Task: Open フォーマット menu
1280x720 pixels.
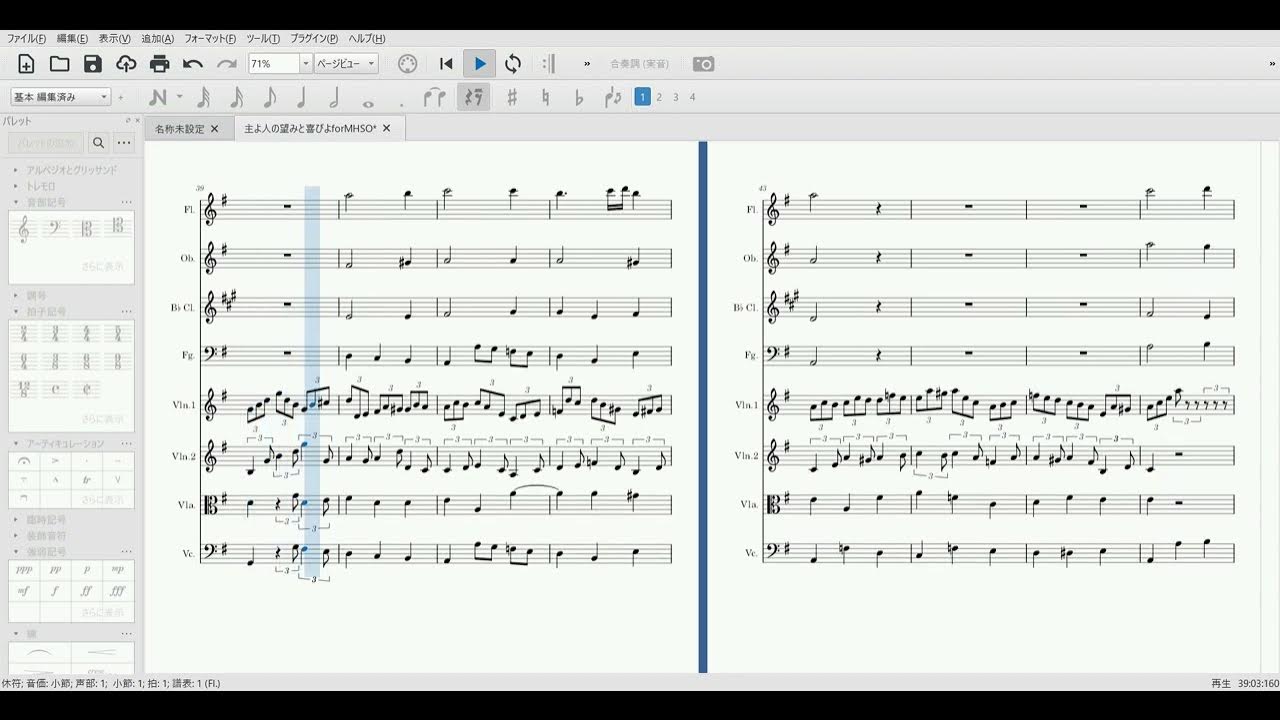Action: (210, 38)
